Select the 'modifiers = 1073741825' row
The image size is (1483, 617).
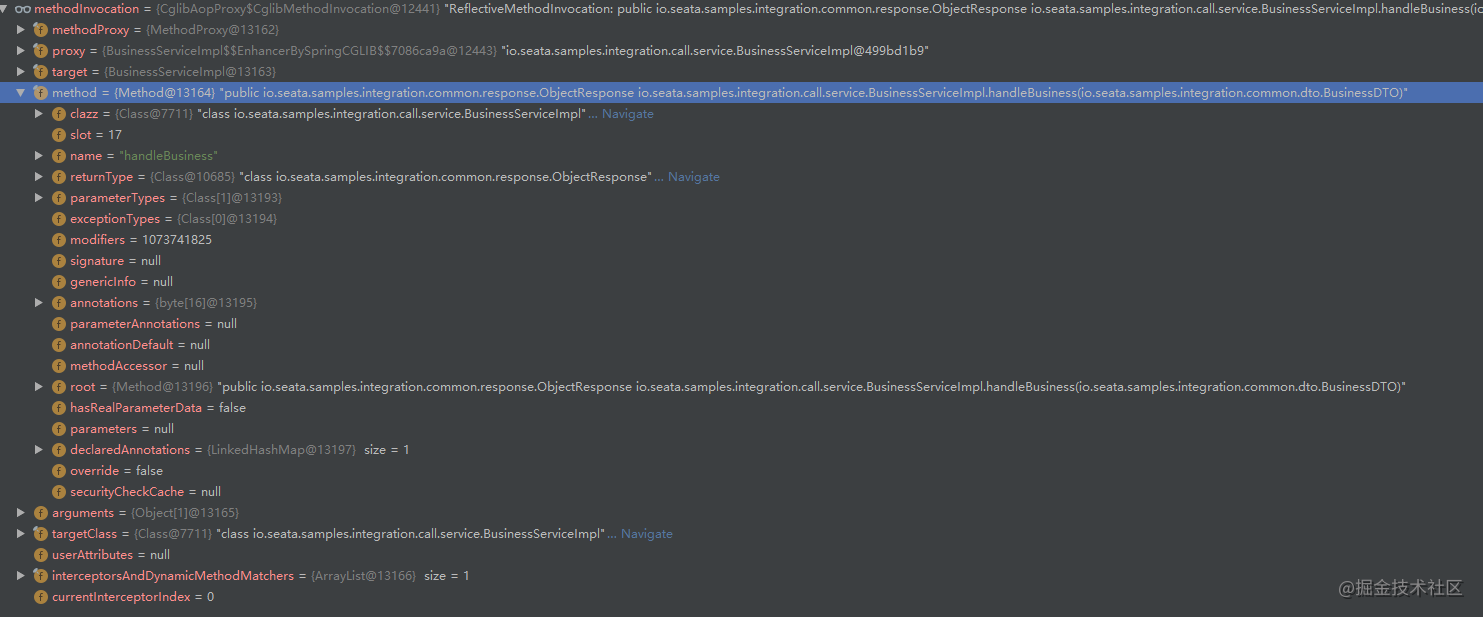click(741, 239)
